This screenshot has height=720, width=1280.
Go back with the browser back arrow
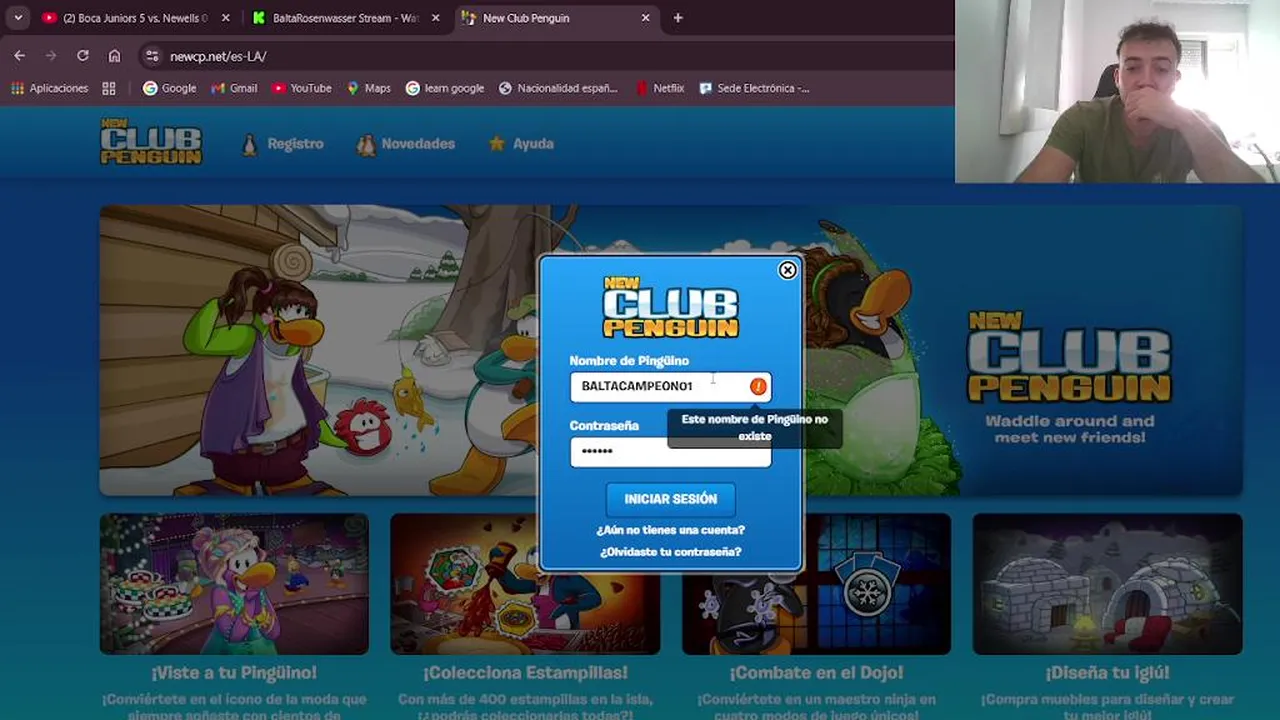click(x=19, y=56)
